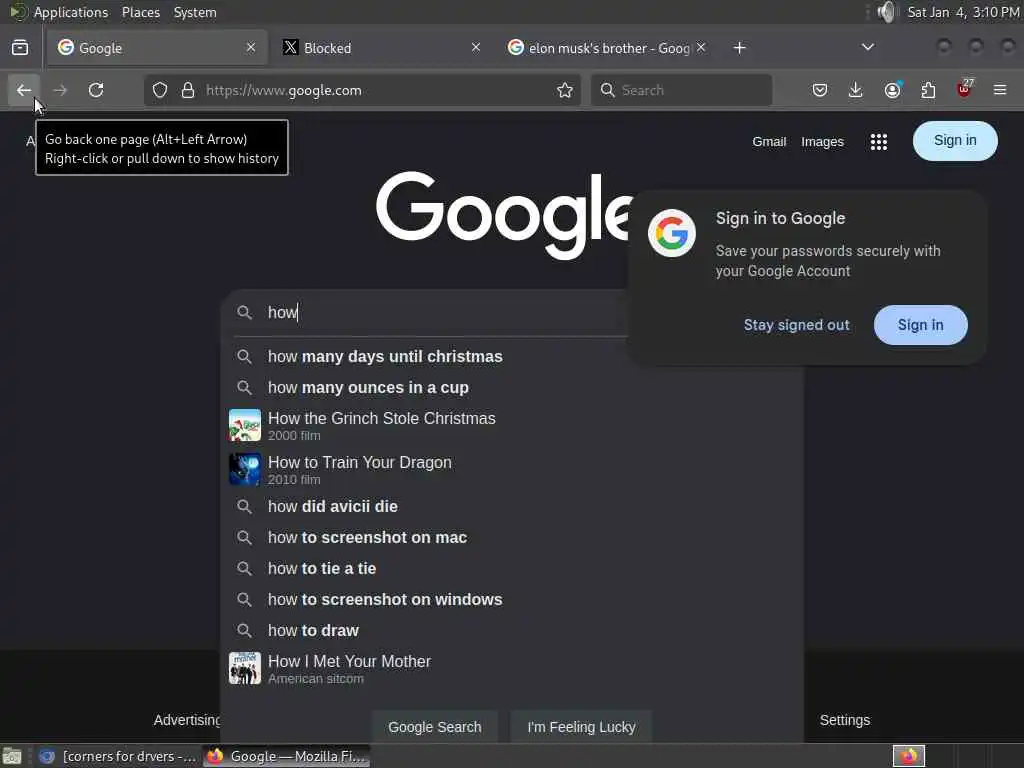Image resolution: width=1024 pixels, height=768 pixels.
Task: Click the volume speaker icon in panel
Action: pyautogui.click(x=886, y=12)
